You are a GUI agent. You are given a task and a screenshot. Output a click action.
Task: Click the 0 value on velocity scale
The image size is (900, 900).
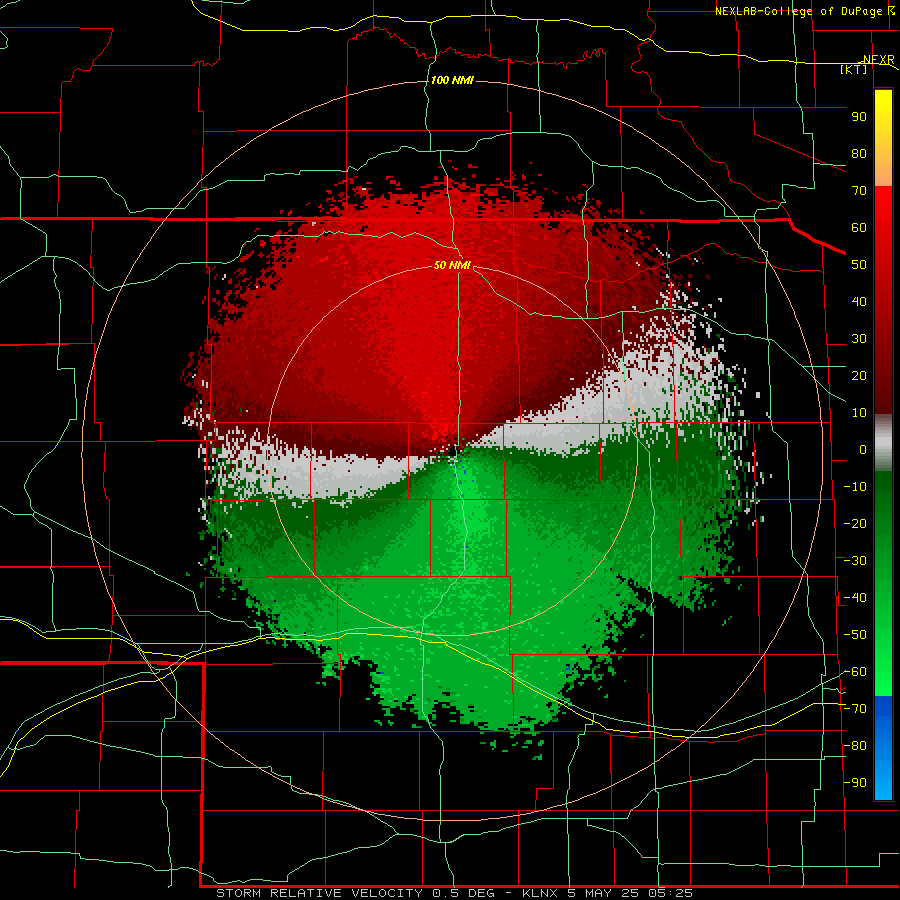863,449
